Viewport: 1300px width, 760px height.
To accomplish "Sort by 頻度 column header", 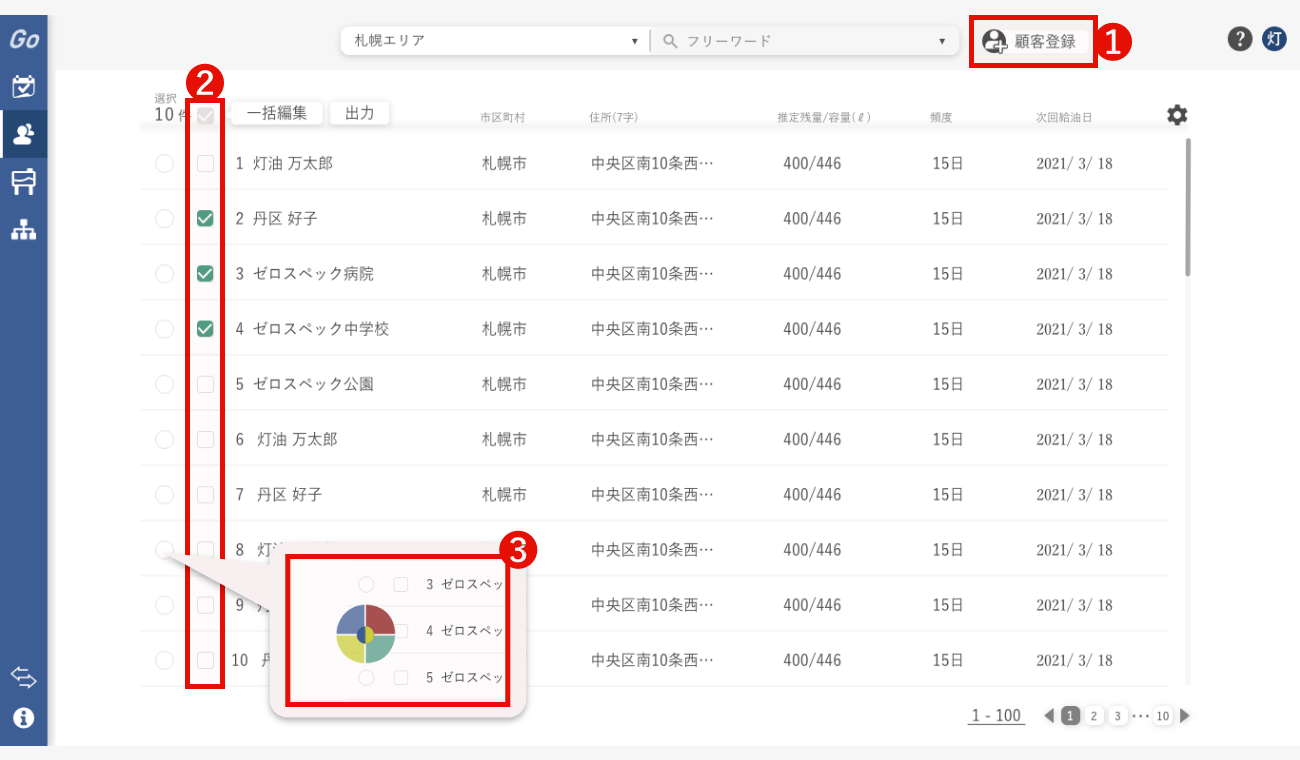I will (941, 117).
